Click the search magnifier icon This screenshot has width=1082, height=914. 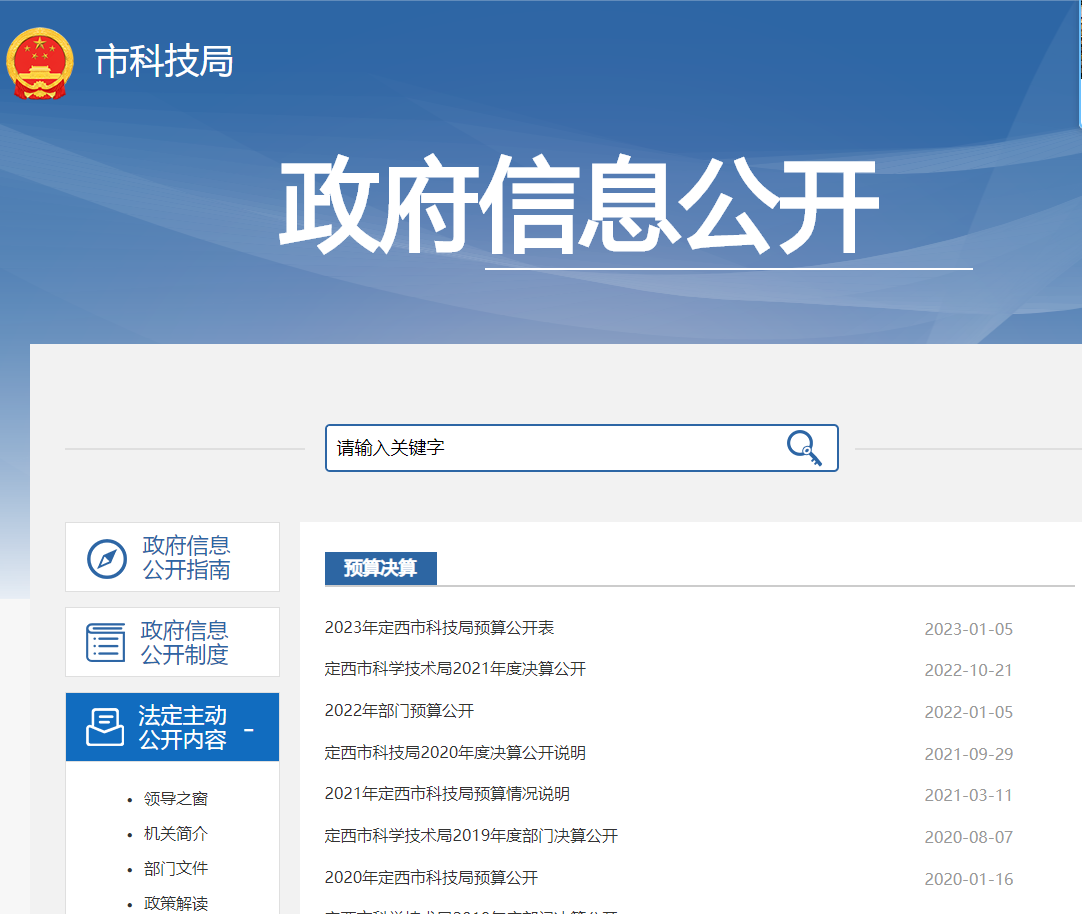[806, 448]
